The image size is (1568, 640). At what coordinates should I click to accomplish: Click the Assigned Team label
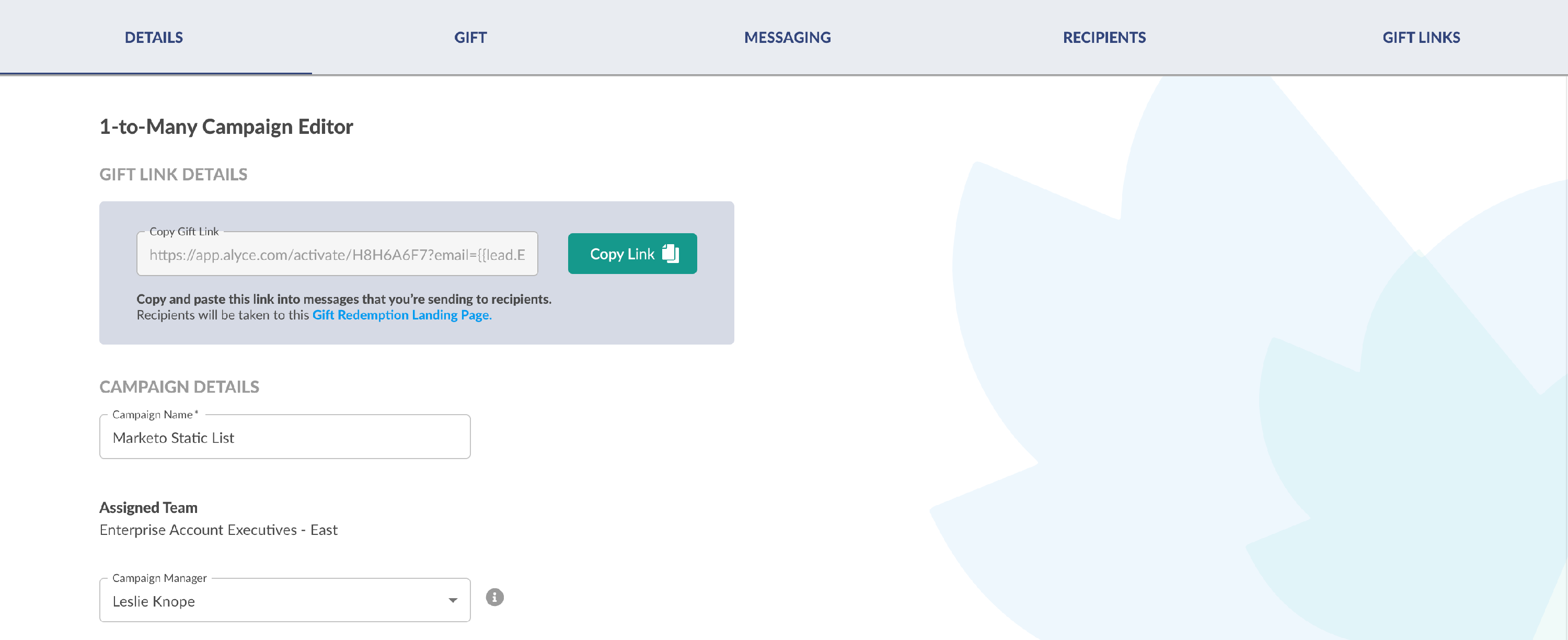pyautogui.click(x=148, y=507)
